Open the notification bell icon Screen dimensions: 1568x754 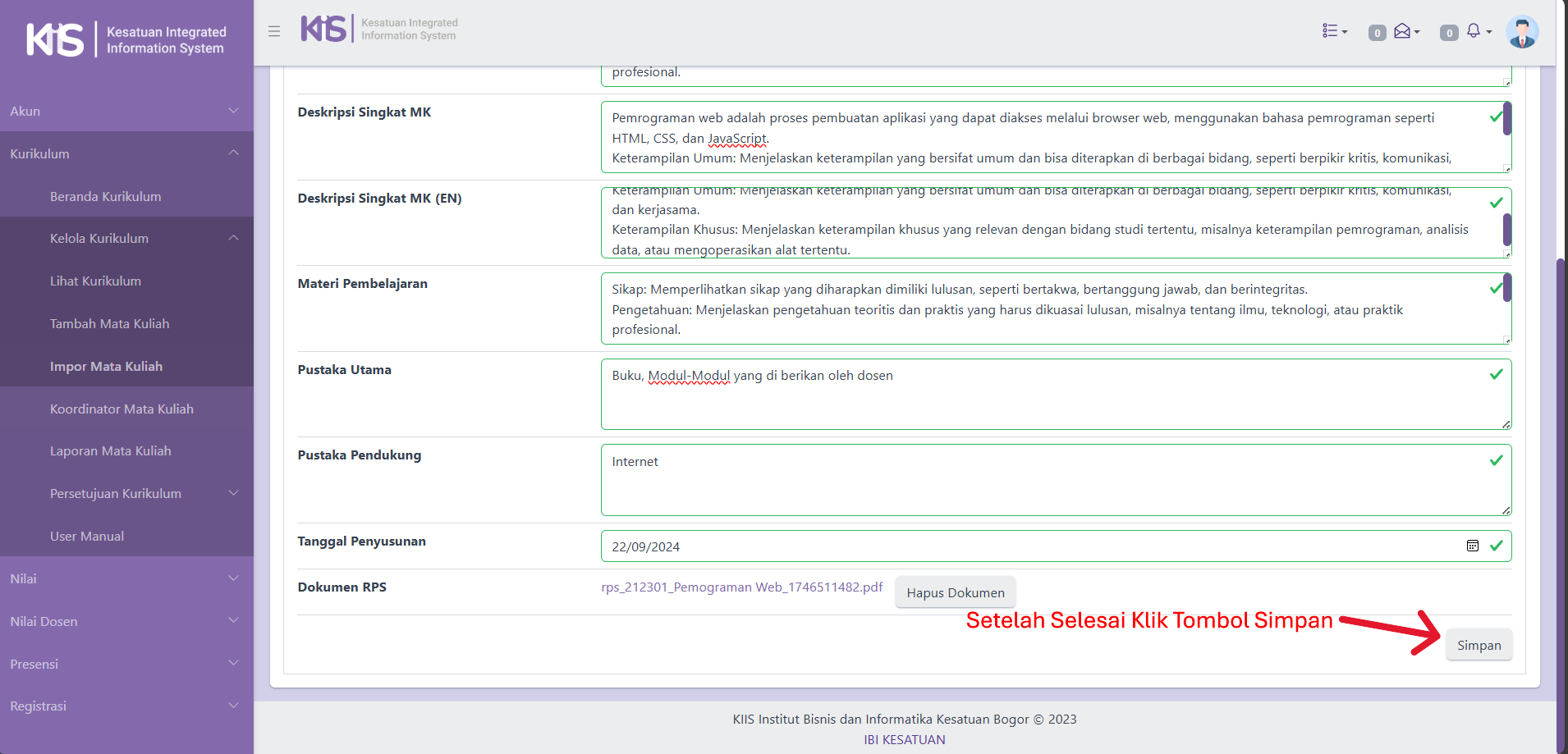[1475, 31]
